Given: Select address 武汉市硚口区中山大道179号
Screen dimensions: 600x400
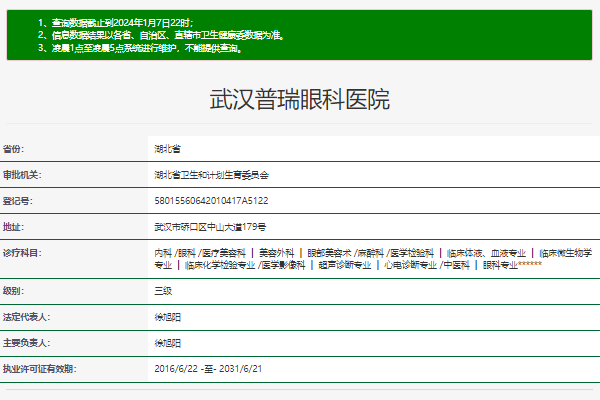Looking at the screenshot, I should point(210,227).
